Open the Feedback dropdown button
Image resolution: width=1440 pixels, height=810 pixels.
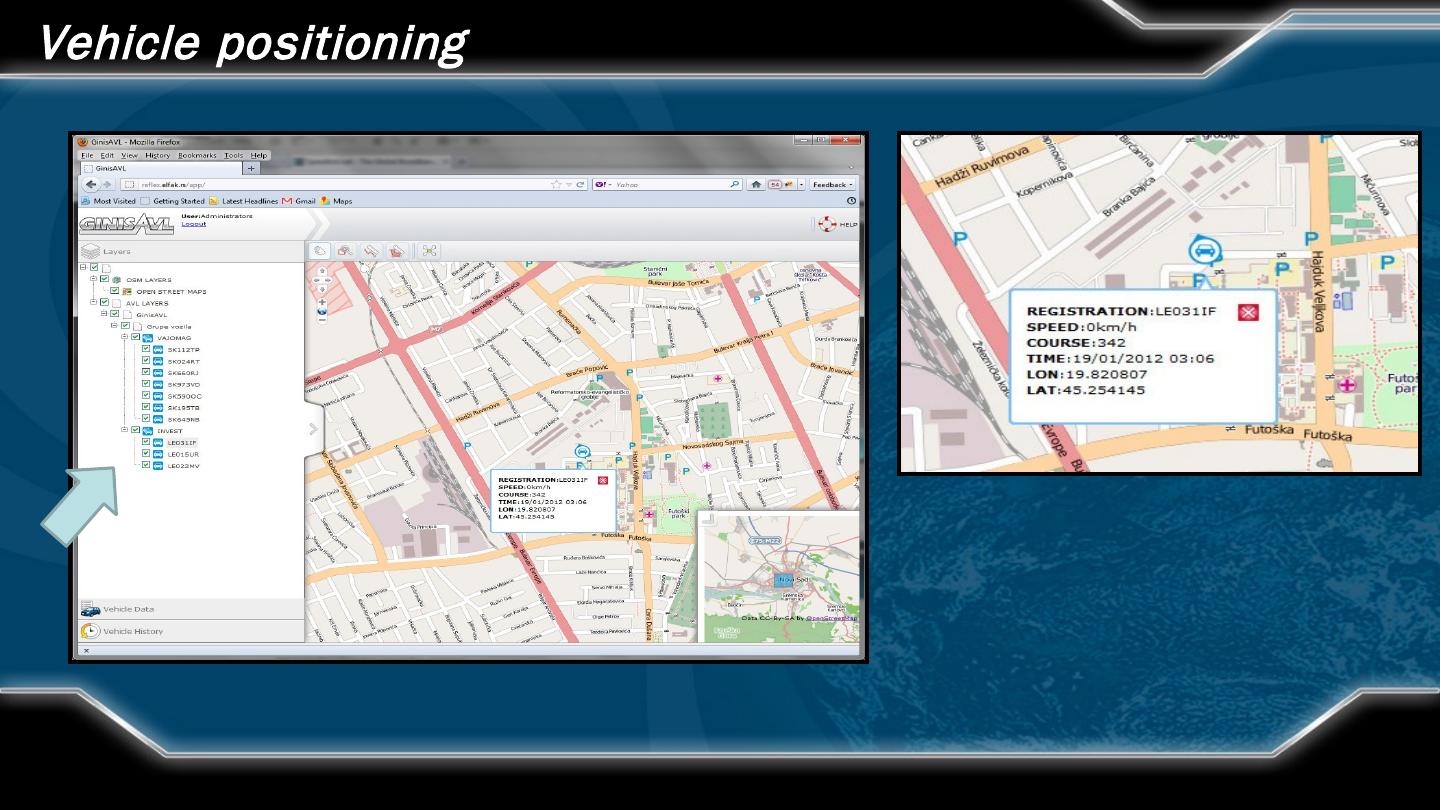coord(832,185)
